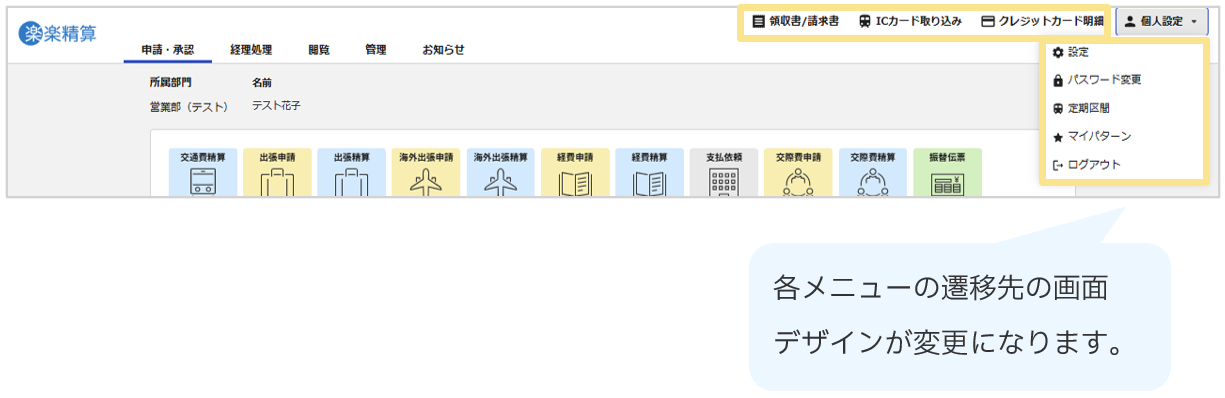Click the 楽楽精算 logo

58,33
